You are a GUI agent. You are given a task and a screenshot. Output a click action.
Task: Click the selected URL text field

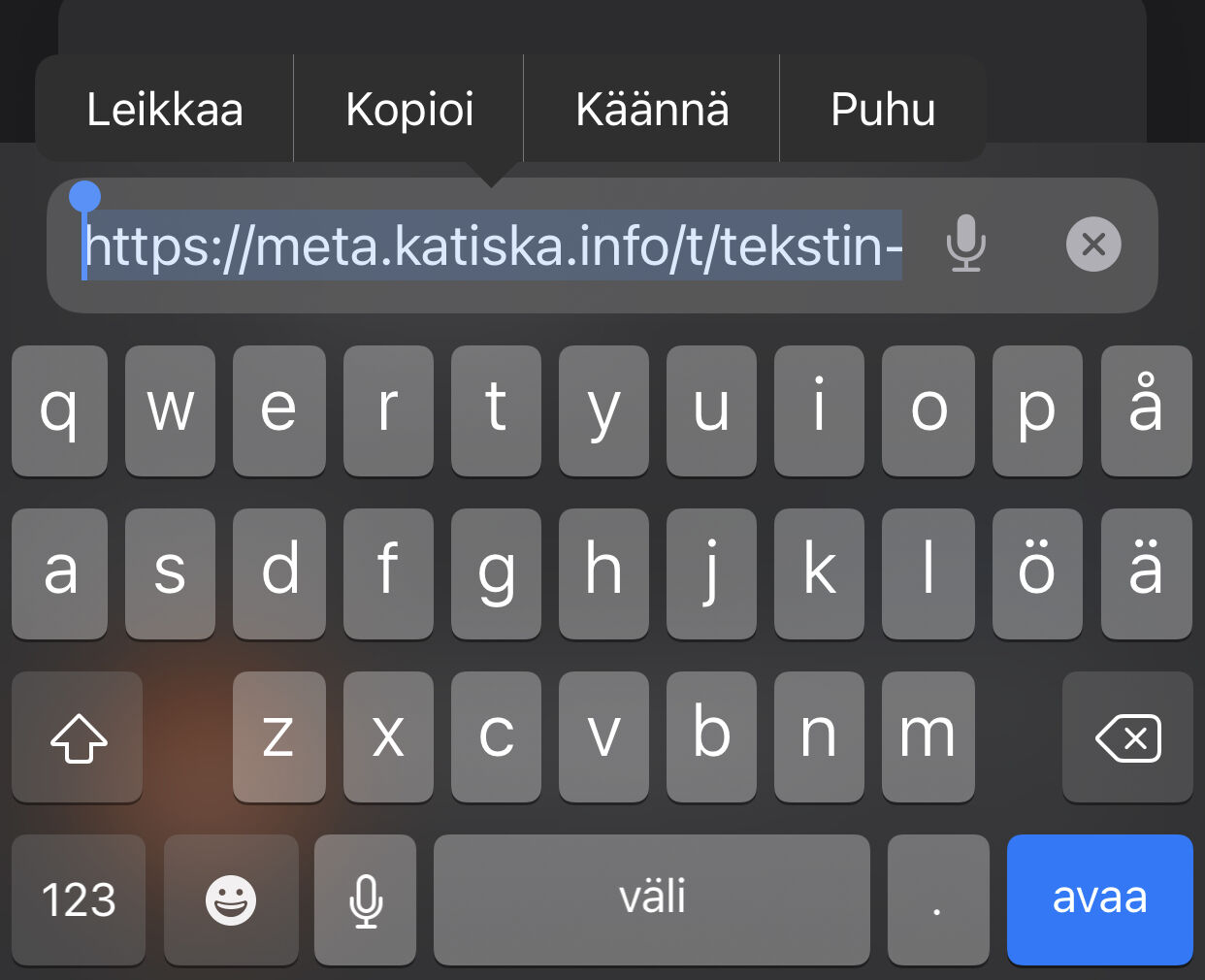coord(493,245)
